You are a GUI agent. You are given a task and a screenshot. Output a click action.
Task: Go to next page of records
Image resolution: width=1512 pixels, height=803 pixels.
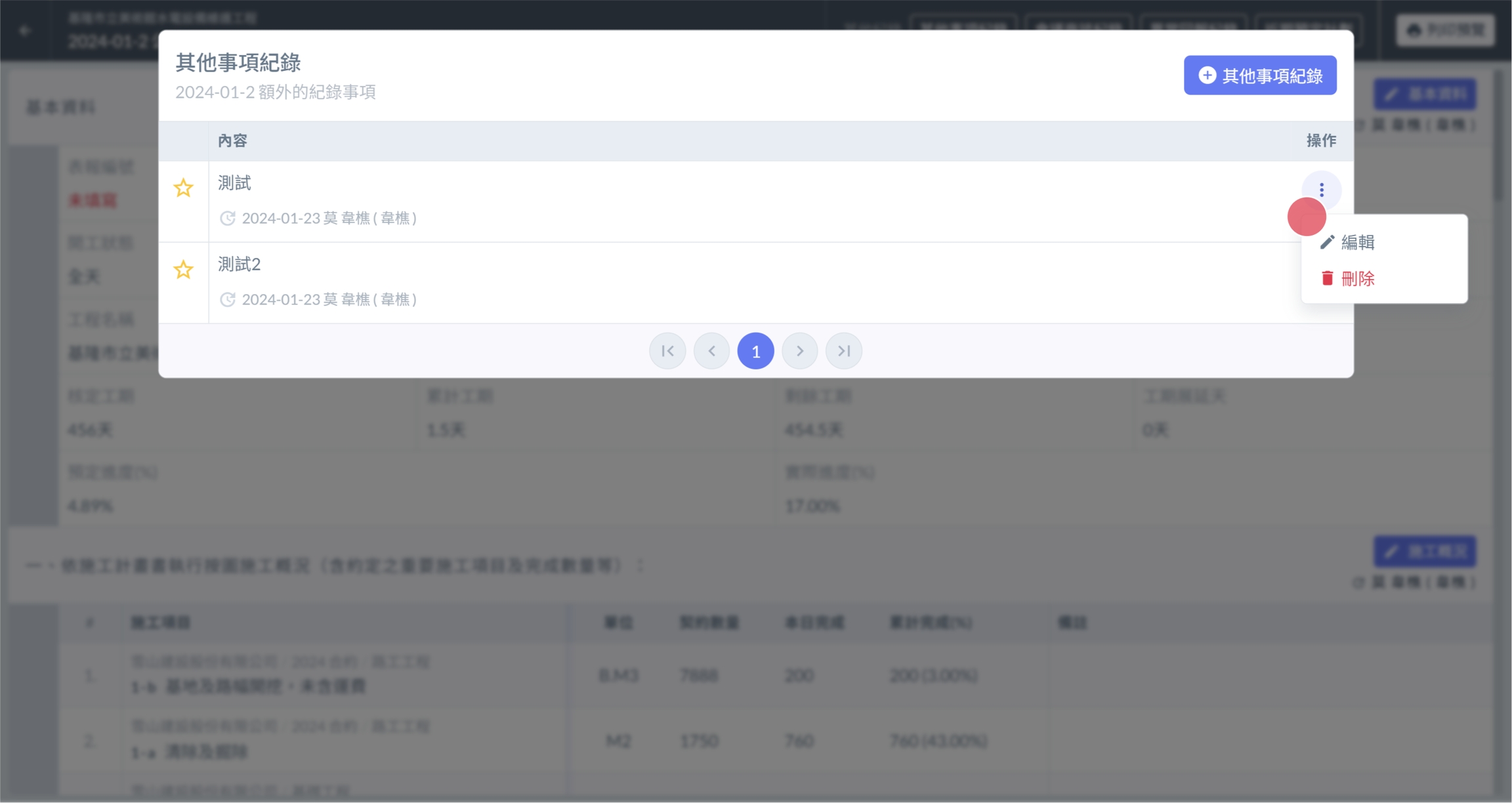pos(799,351)
